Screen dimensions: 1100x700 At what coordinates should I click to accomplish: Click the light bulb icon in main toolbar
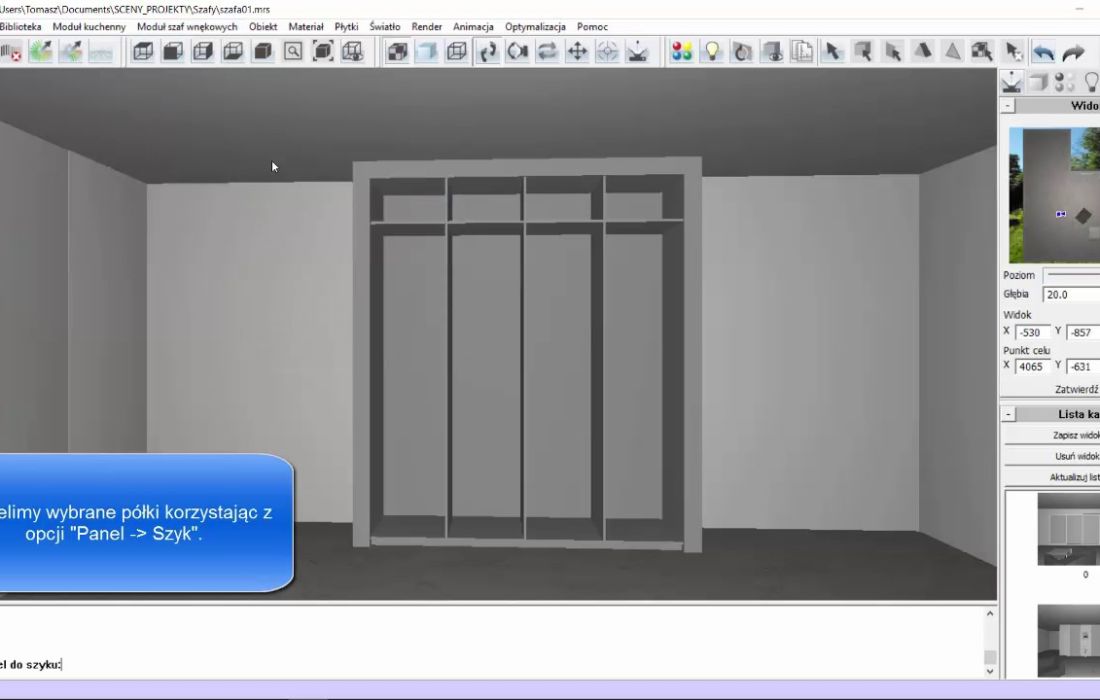pyautogui.click(x=712, y=52)
